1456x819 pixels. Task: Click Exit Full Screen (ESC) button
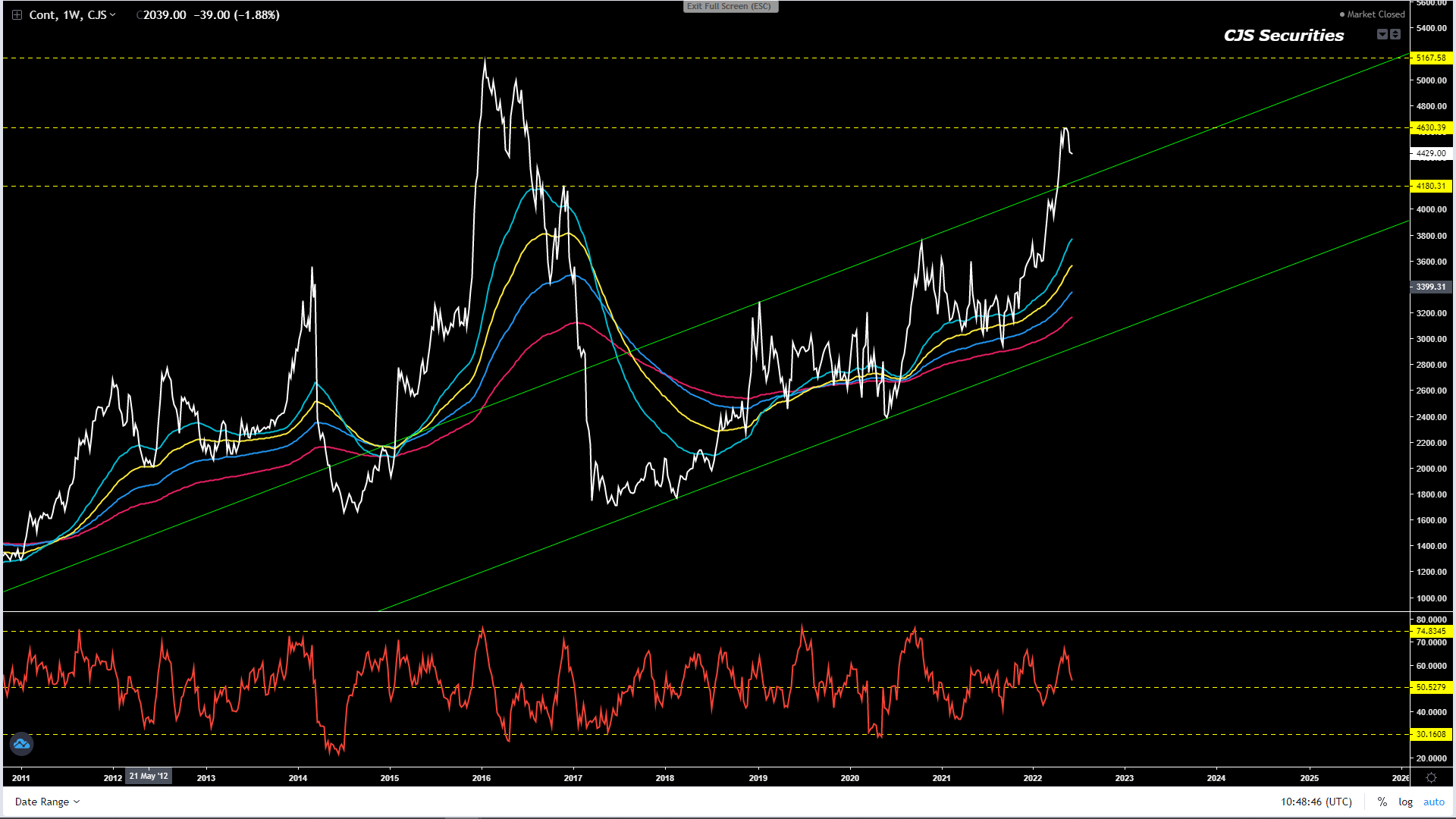pyautogui.click(x=730, y=6)
